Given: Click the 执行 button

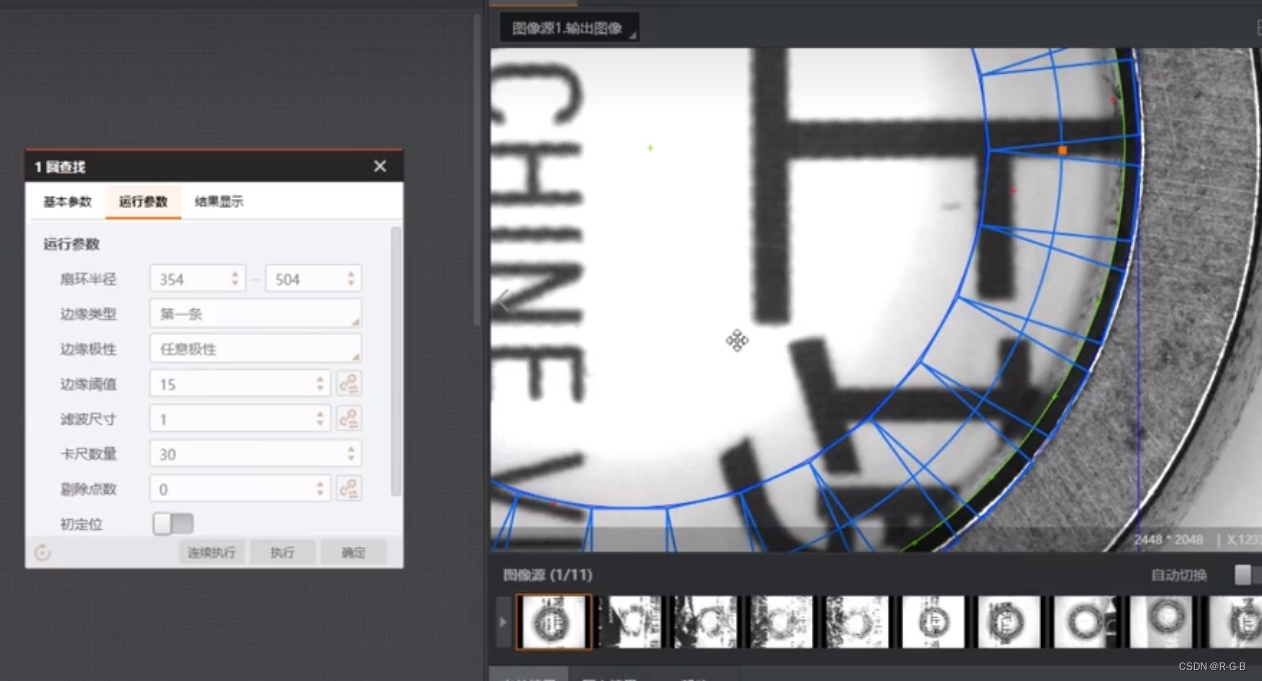Looking at the screenshot, I should click(283, 552).
